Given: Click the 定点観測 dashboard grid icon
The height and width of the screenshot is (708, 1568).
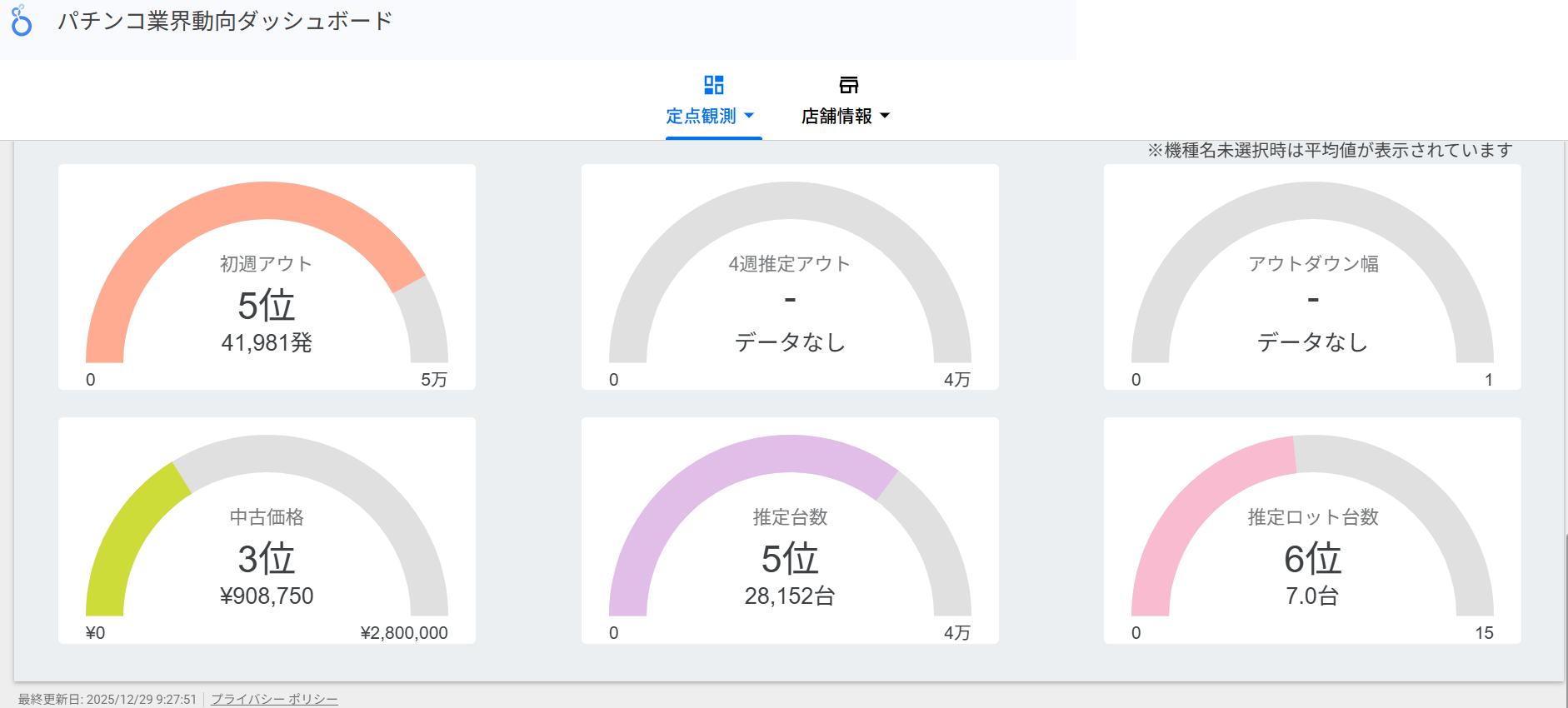Looking at the screenshot, I should coord(713,85).
